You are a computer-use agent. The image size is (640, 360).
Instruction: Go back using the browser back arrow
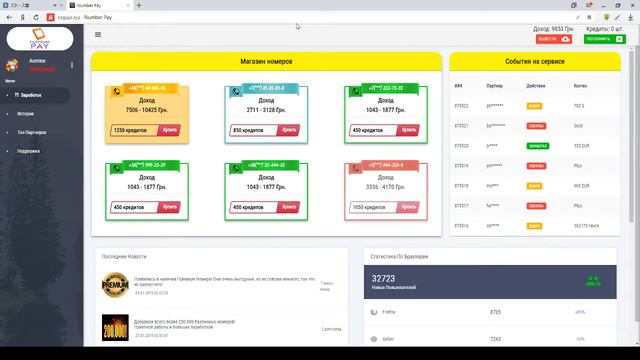click(9, 18)
